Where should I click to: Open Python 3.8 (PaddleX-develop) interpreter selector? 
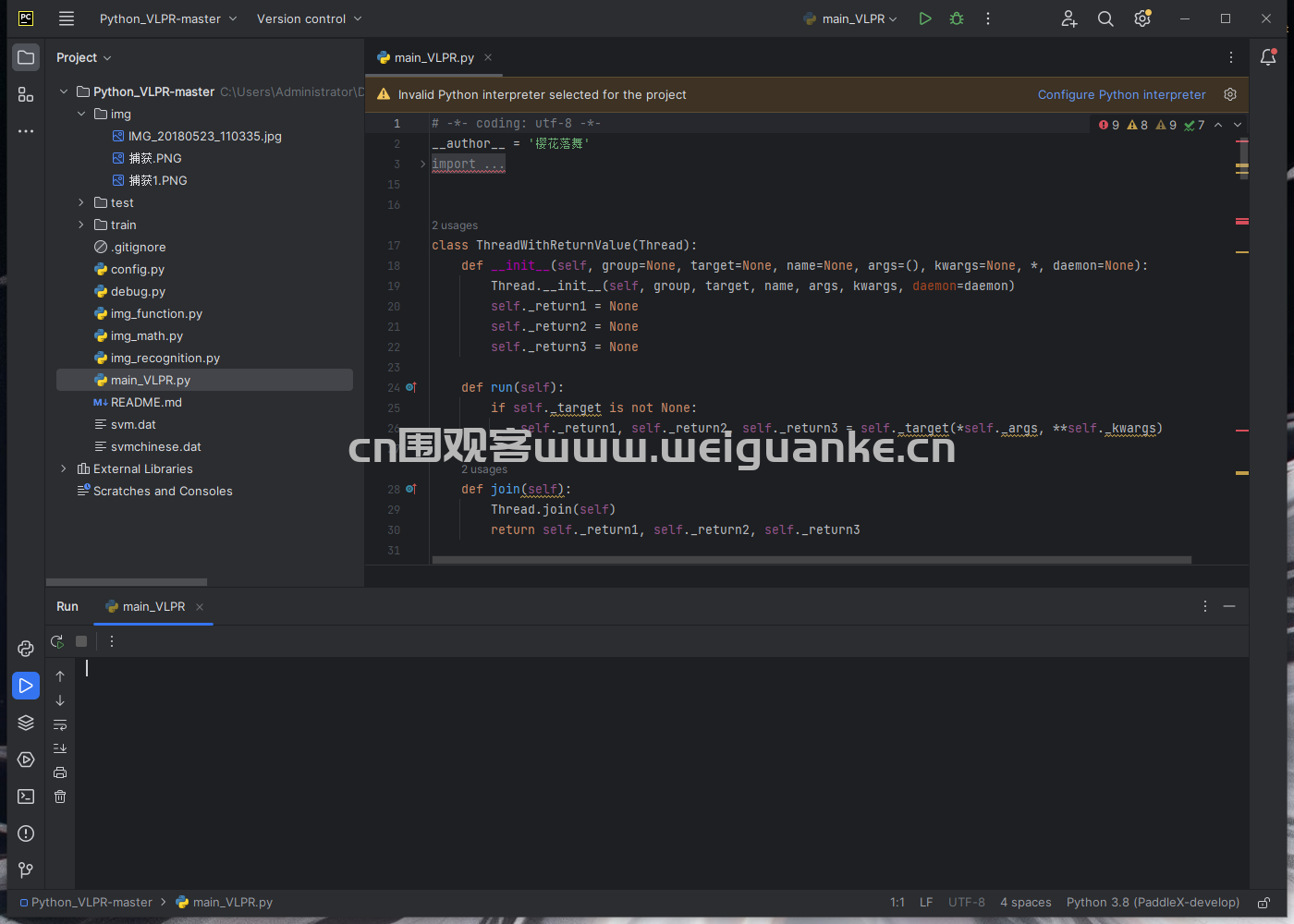pos(1153,903)
